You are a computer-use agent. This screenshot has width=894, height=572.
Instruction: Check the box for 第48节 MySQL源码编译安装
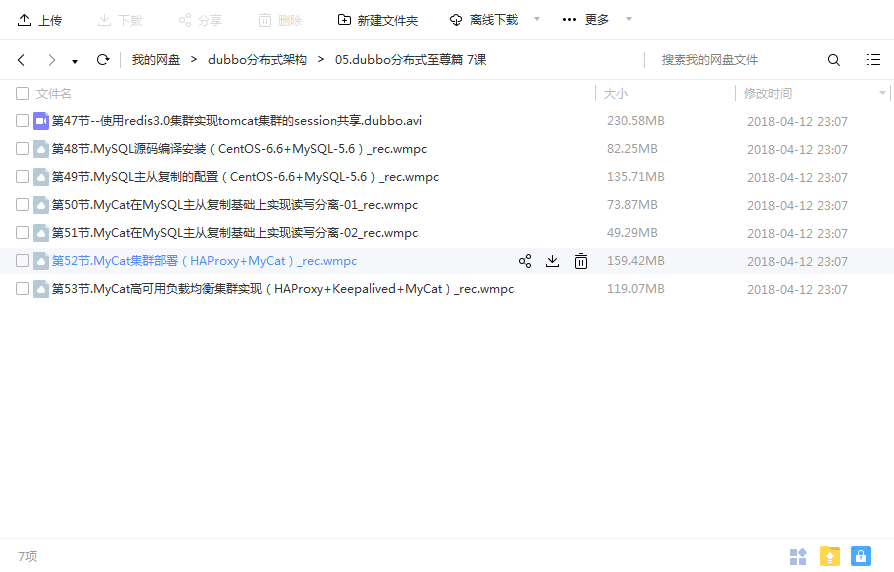pyautogui.click(x=22, y=149)
